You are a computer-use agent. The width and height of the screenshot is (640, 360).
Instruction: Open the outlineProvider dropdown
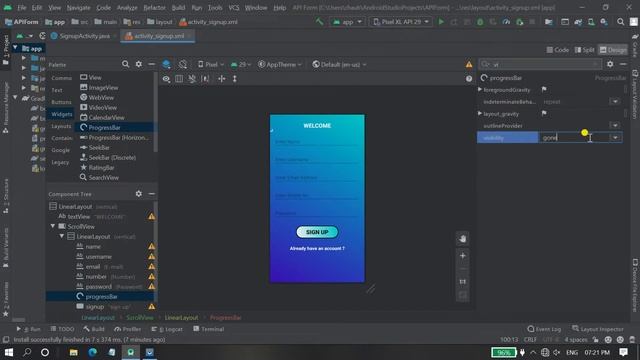tap(615, 125)
